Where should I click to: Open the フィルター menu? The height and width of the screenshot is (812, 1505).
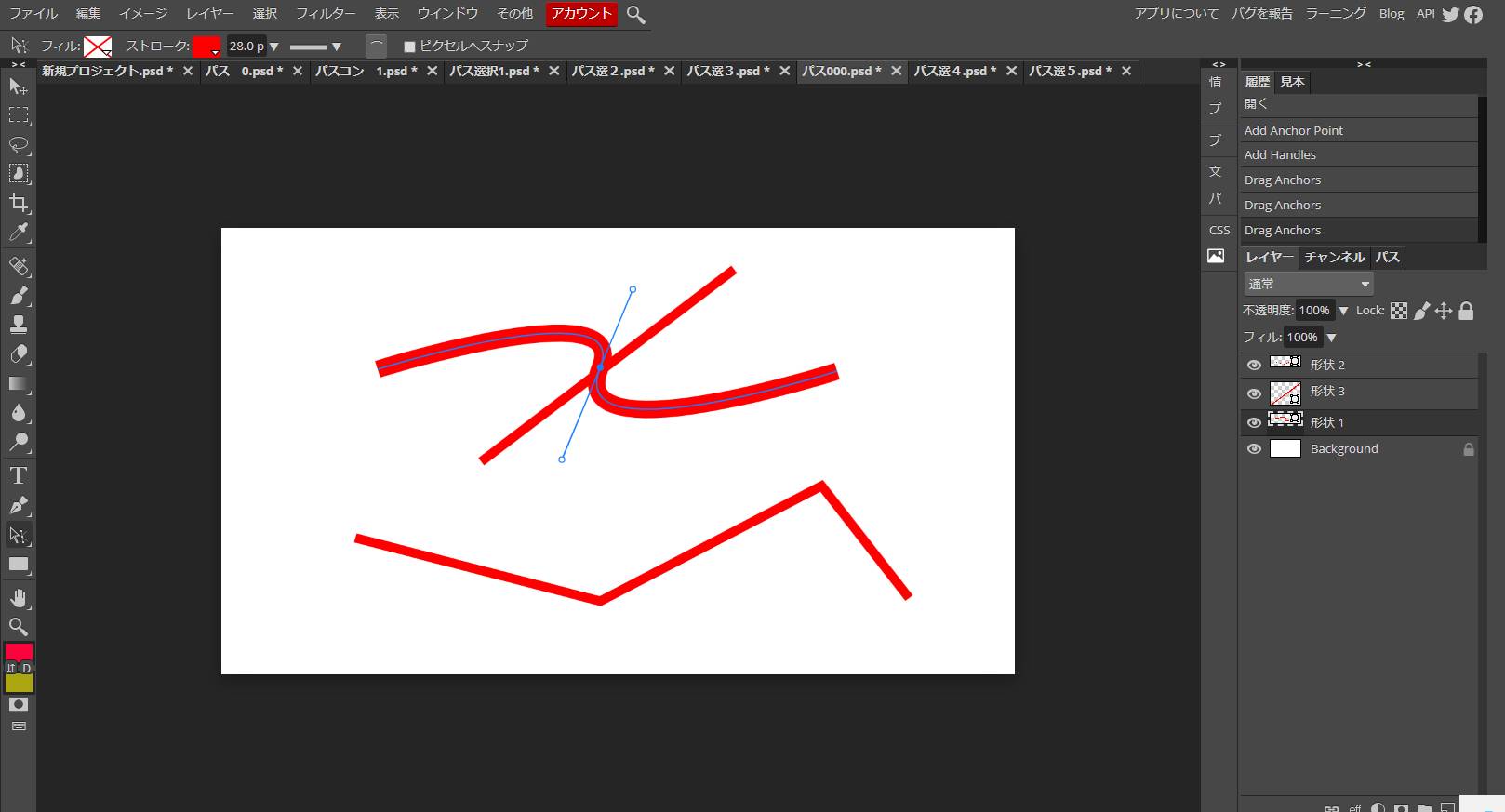[326, 13]
